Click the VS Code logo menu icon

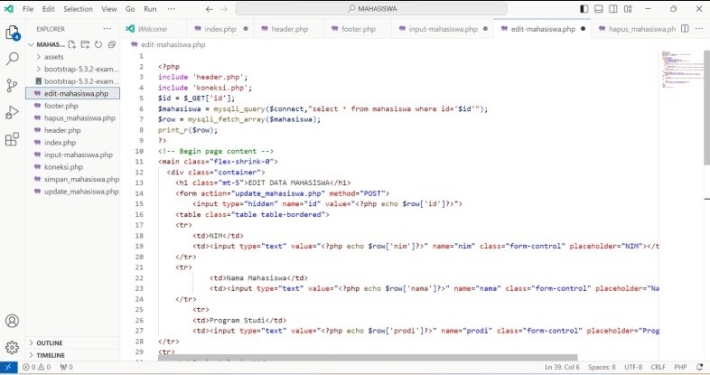point(9,9)
